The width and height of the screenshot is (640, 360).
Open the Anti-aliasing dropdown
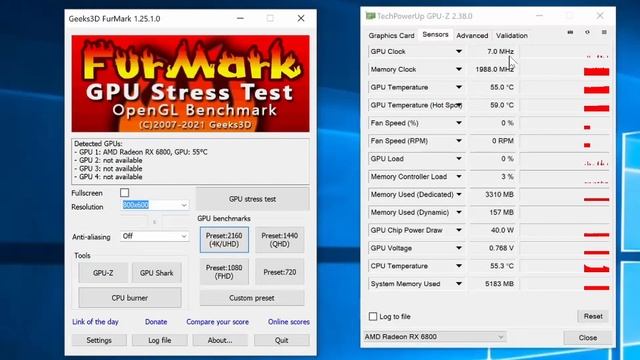154,236
